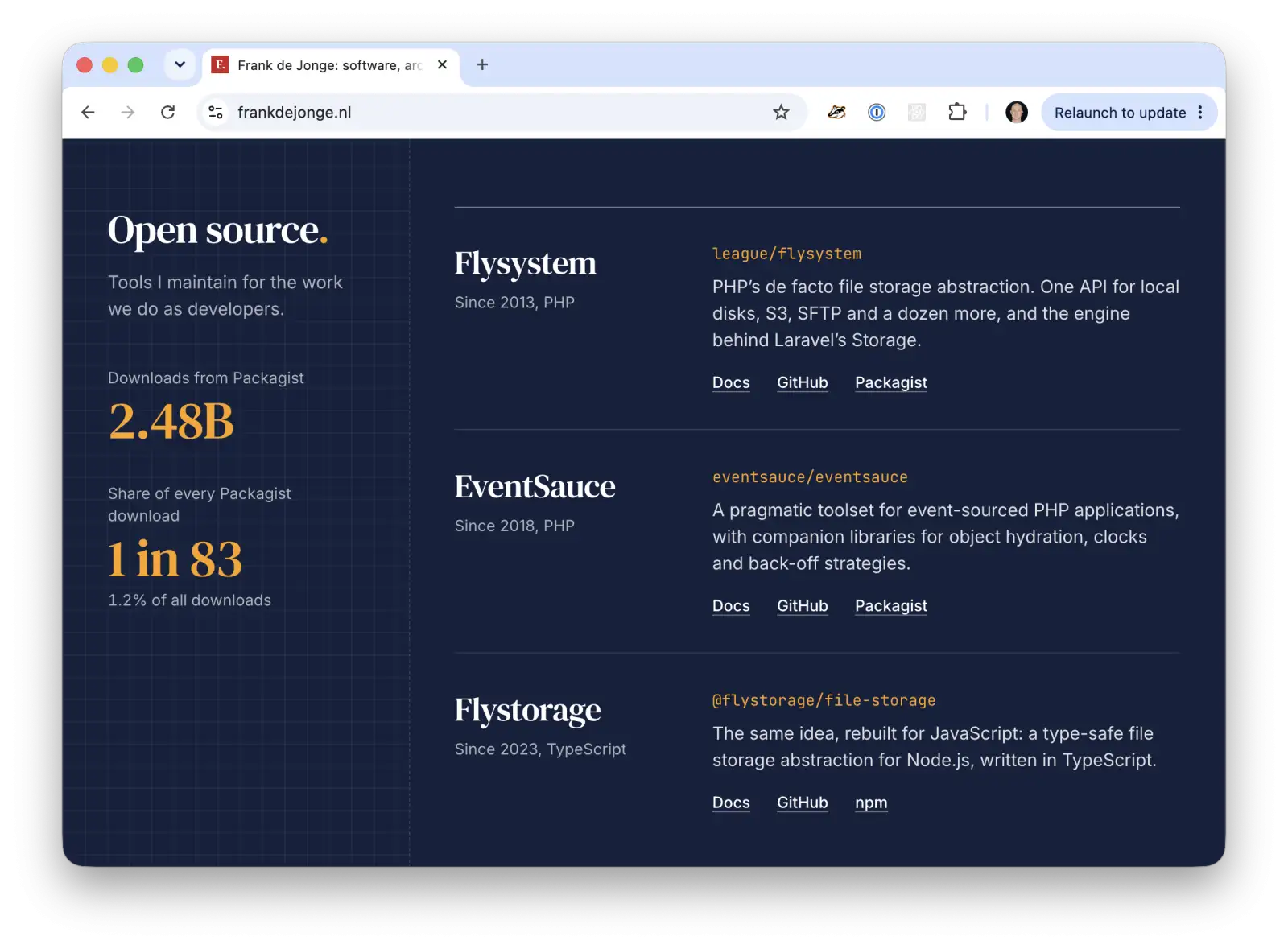
Task: Open a new browser tab
Action: click(482, 64)
